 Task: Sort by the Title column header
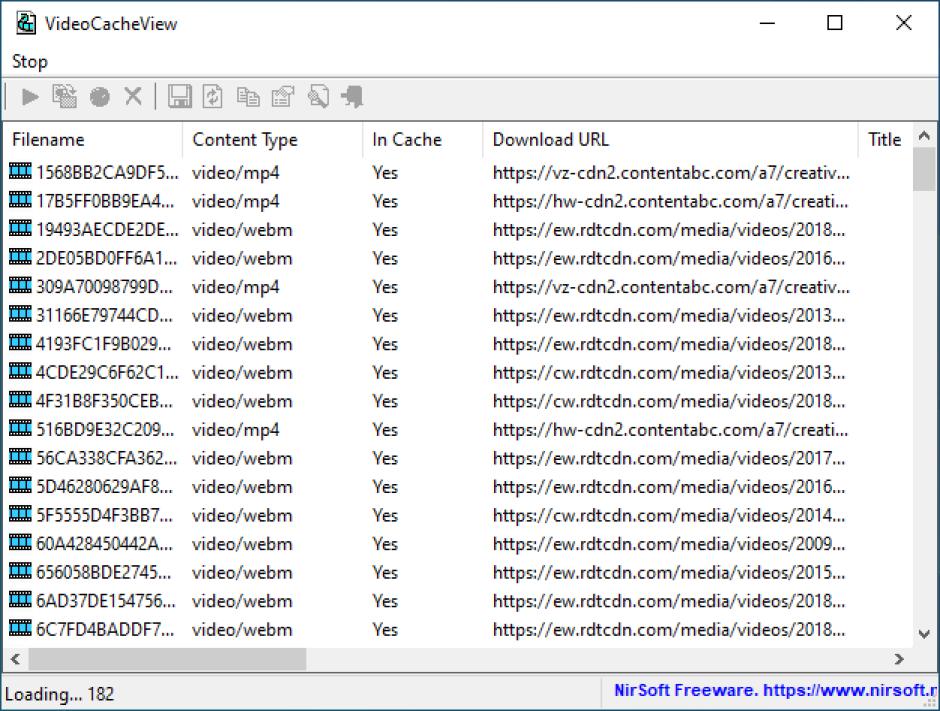point(885,140)
